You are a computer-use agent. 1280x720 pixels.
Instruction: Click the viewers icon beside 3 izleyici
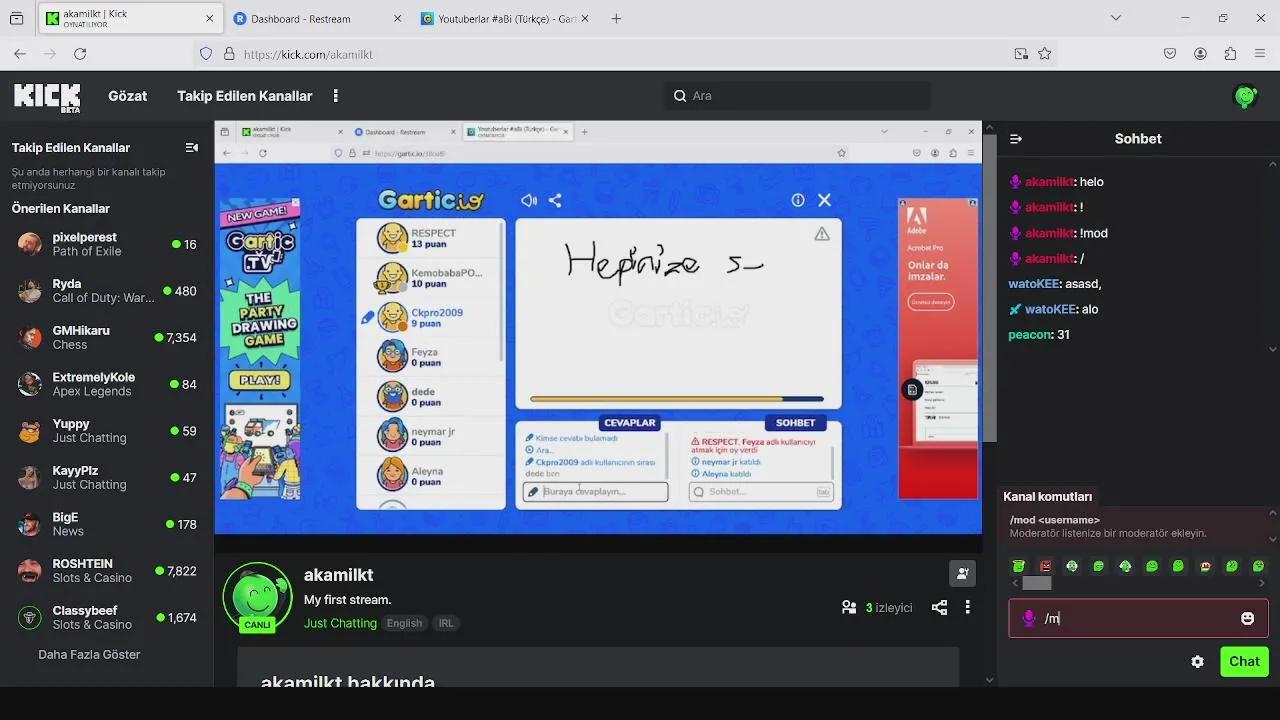[849, 607]
